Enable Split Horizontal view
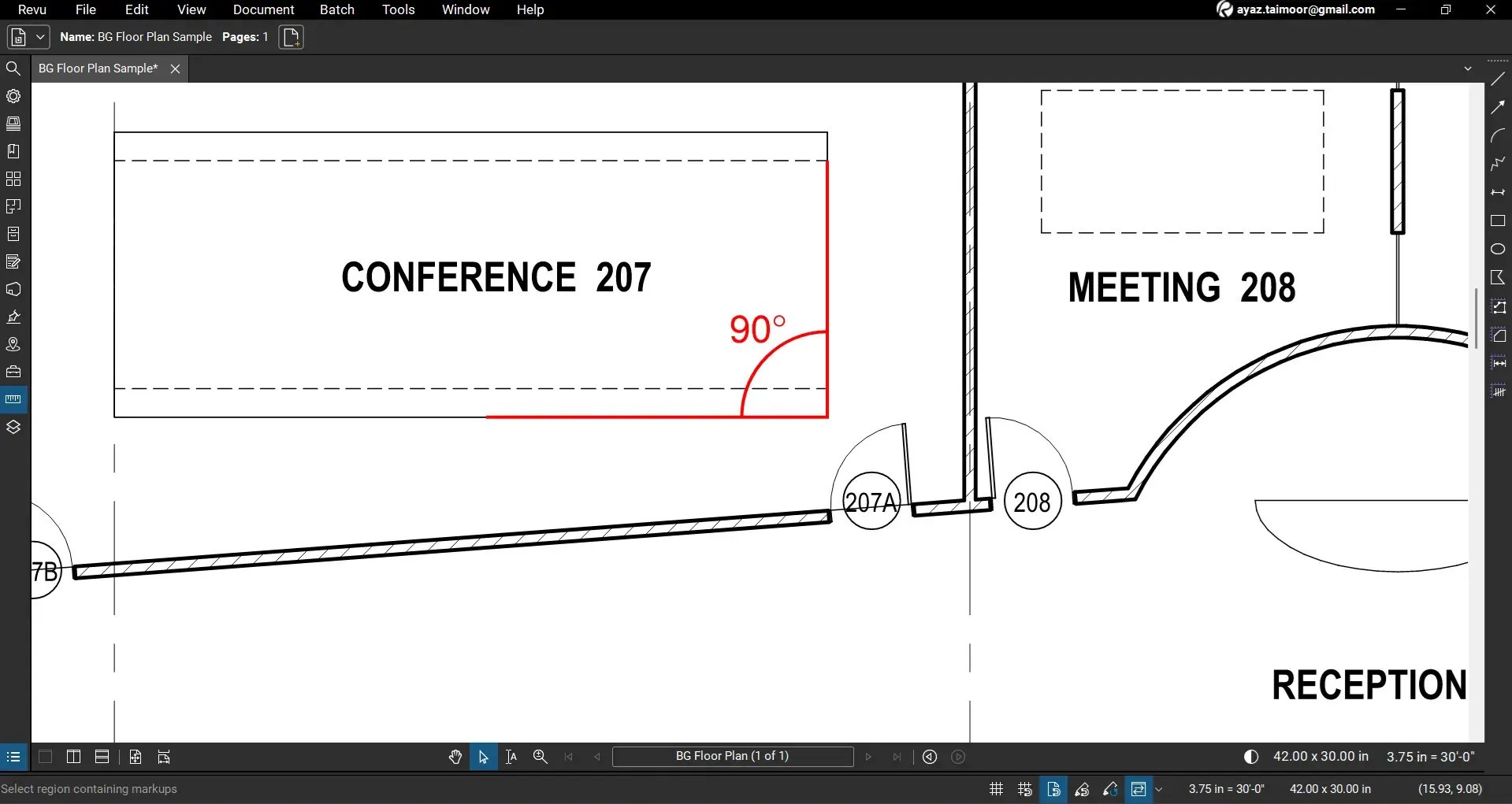 pos(102,757)
